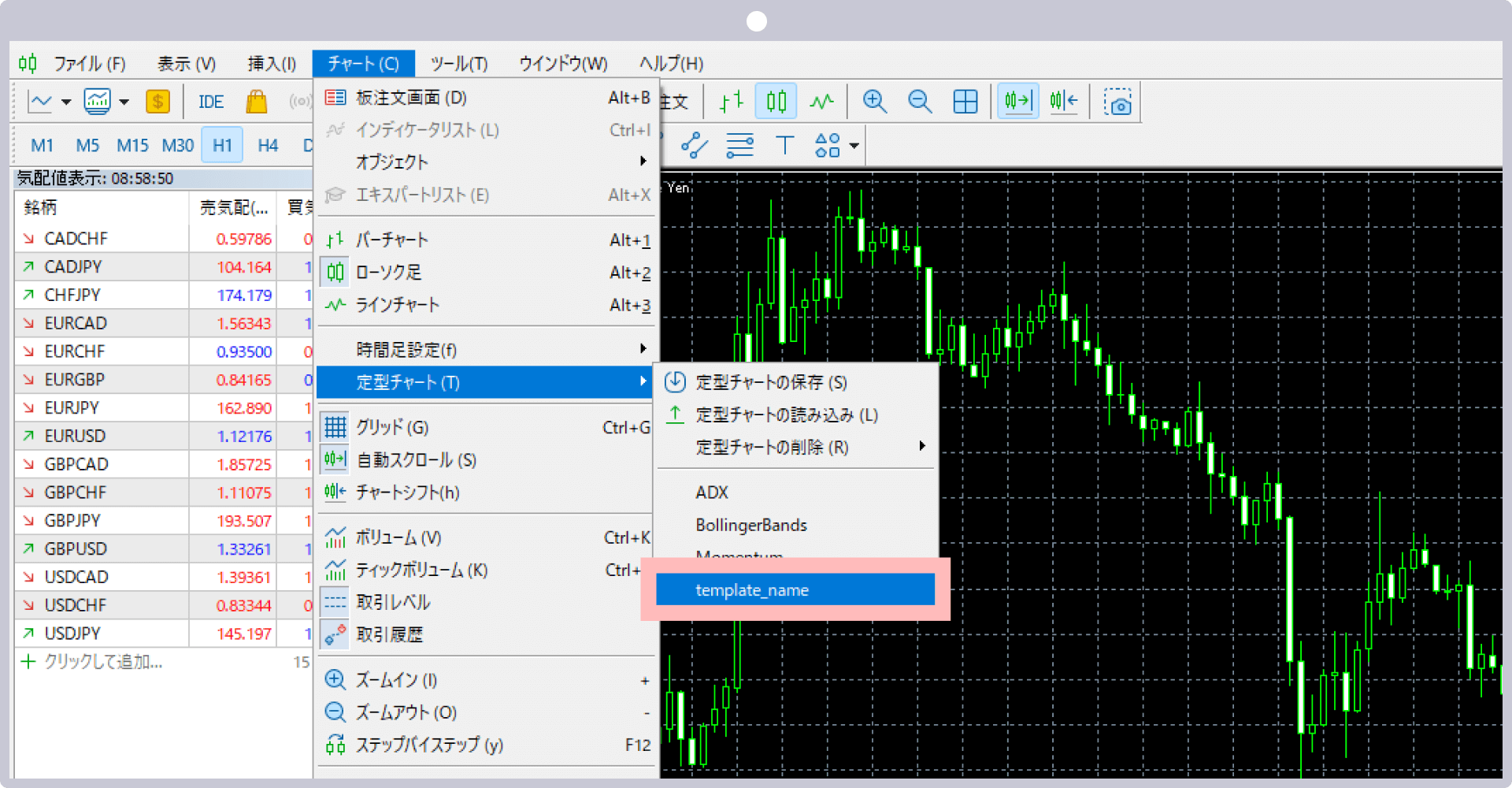
Task: Toggle chart shift on the toolbar
Action: [1063, 101]
